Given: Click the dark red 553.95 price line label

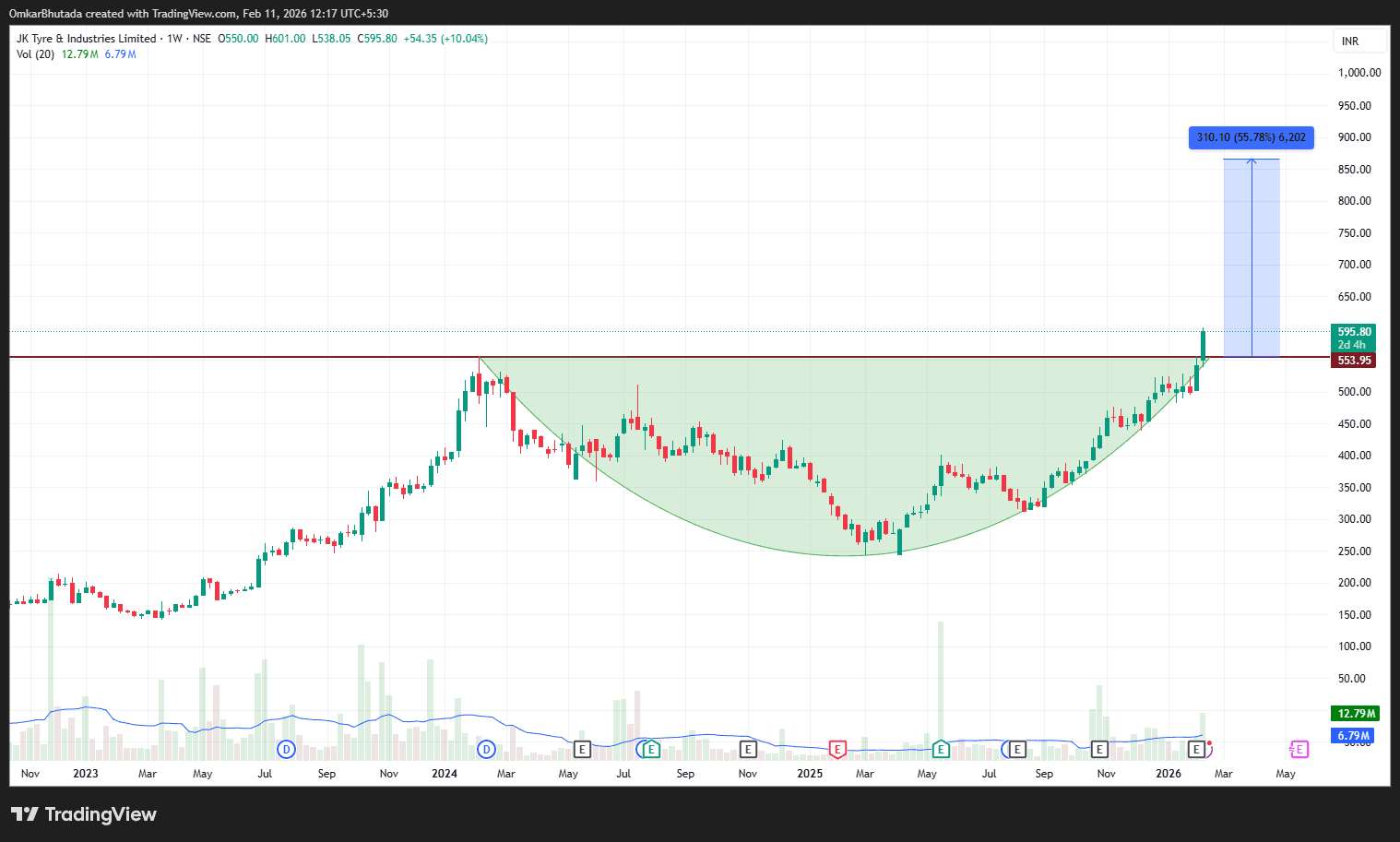Looking at the screenshot, I should [1354, 361].
